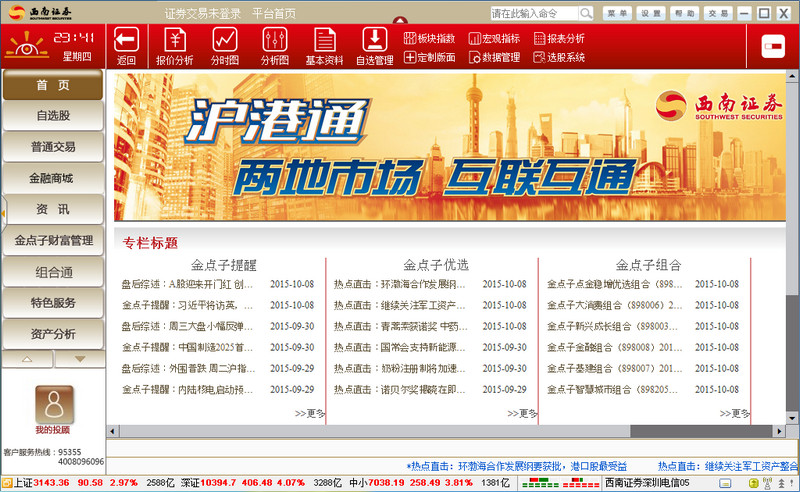Open 宏观指标 macro indicators
The width and height of the screenshot is (800, 492).
(x=494, y=38)
